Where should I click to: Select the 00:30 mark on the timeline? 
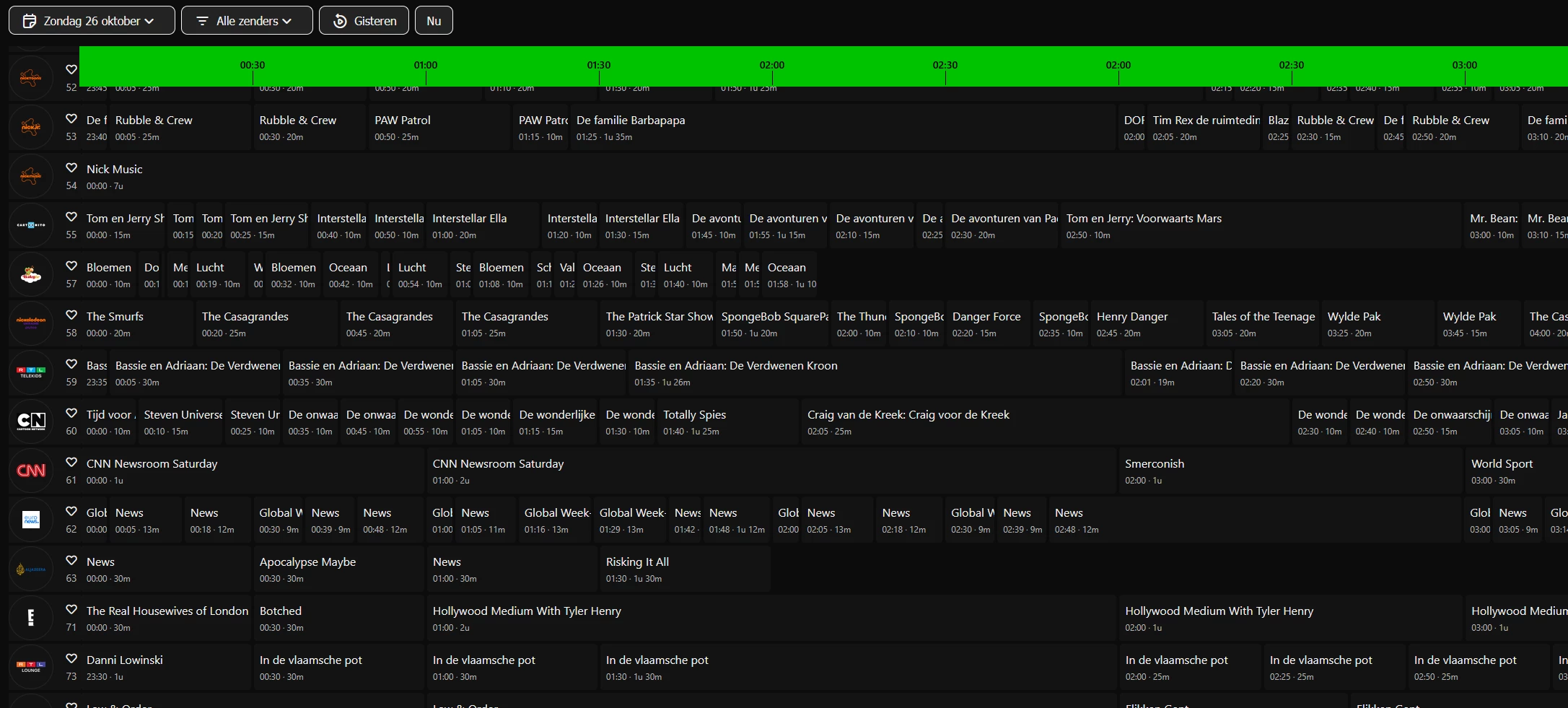[x=253, y=65]
